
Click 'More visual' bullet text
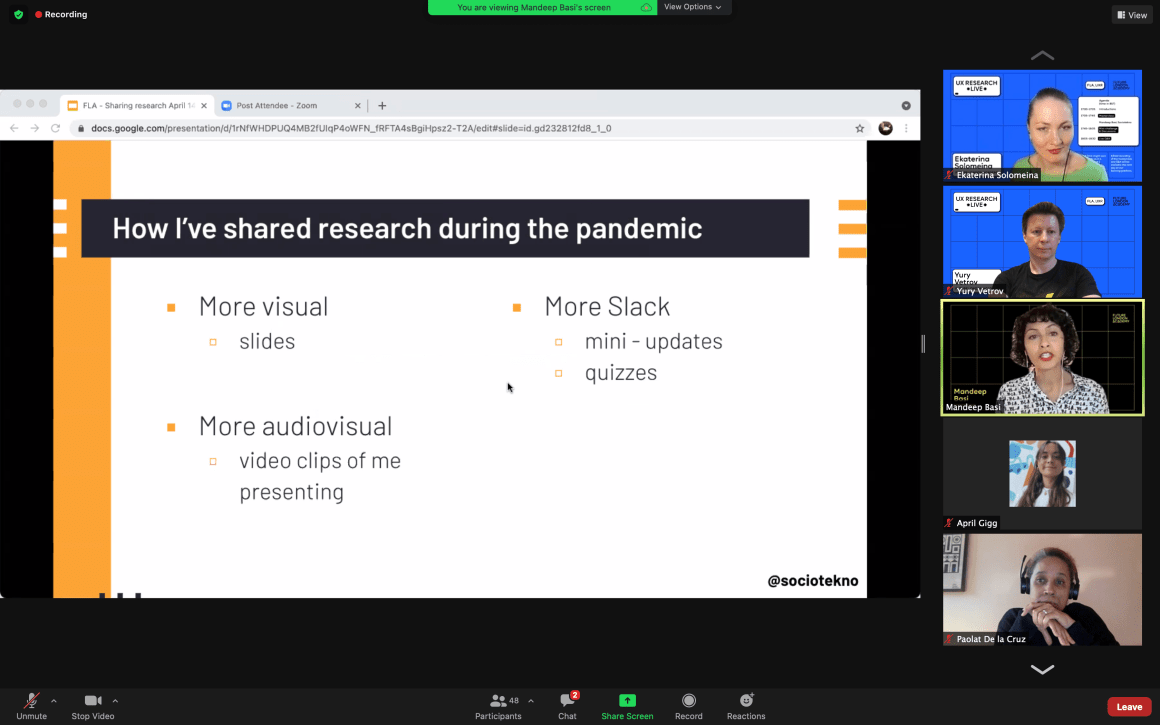(x=263, y=306)
